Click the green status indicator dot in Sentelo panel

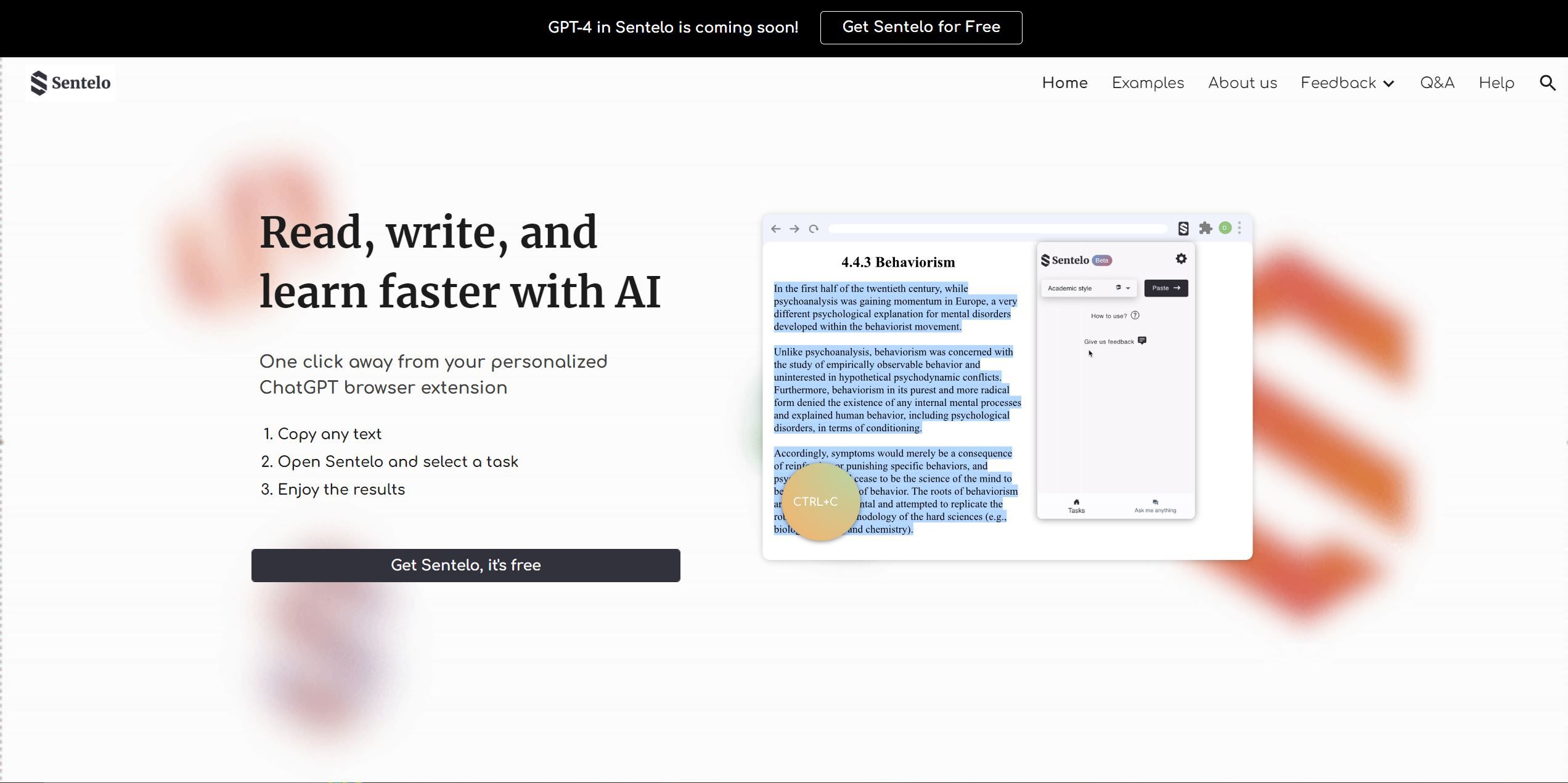click(x=1225, y=228)
